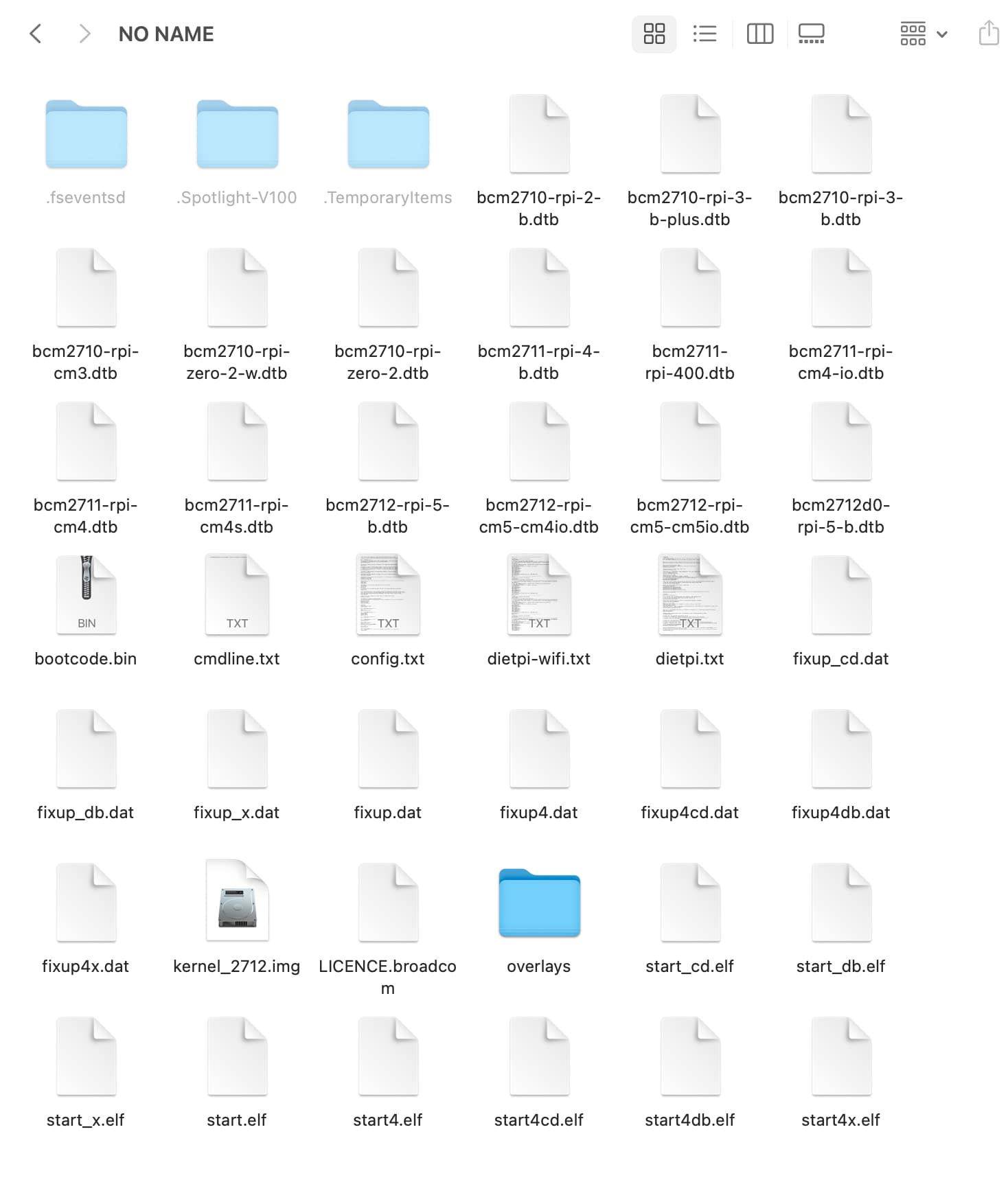This screenshot has height=1193, width=1008.
Task: Click the start_x.elf file name label
Action: pyautogui.click(x=86, y=1120)
